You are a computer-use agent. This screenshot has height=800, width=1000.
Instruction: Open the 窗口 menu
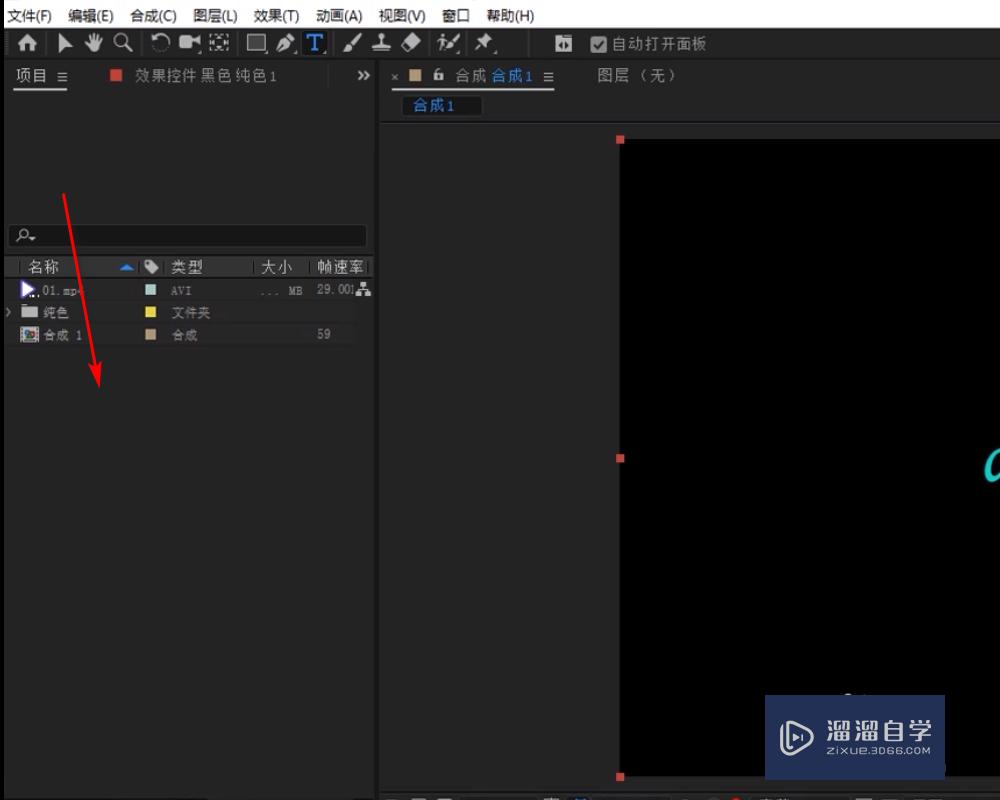[456, 15]
